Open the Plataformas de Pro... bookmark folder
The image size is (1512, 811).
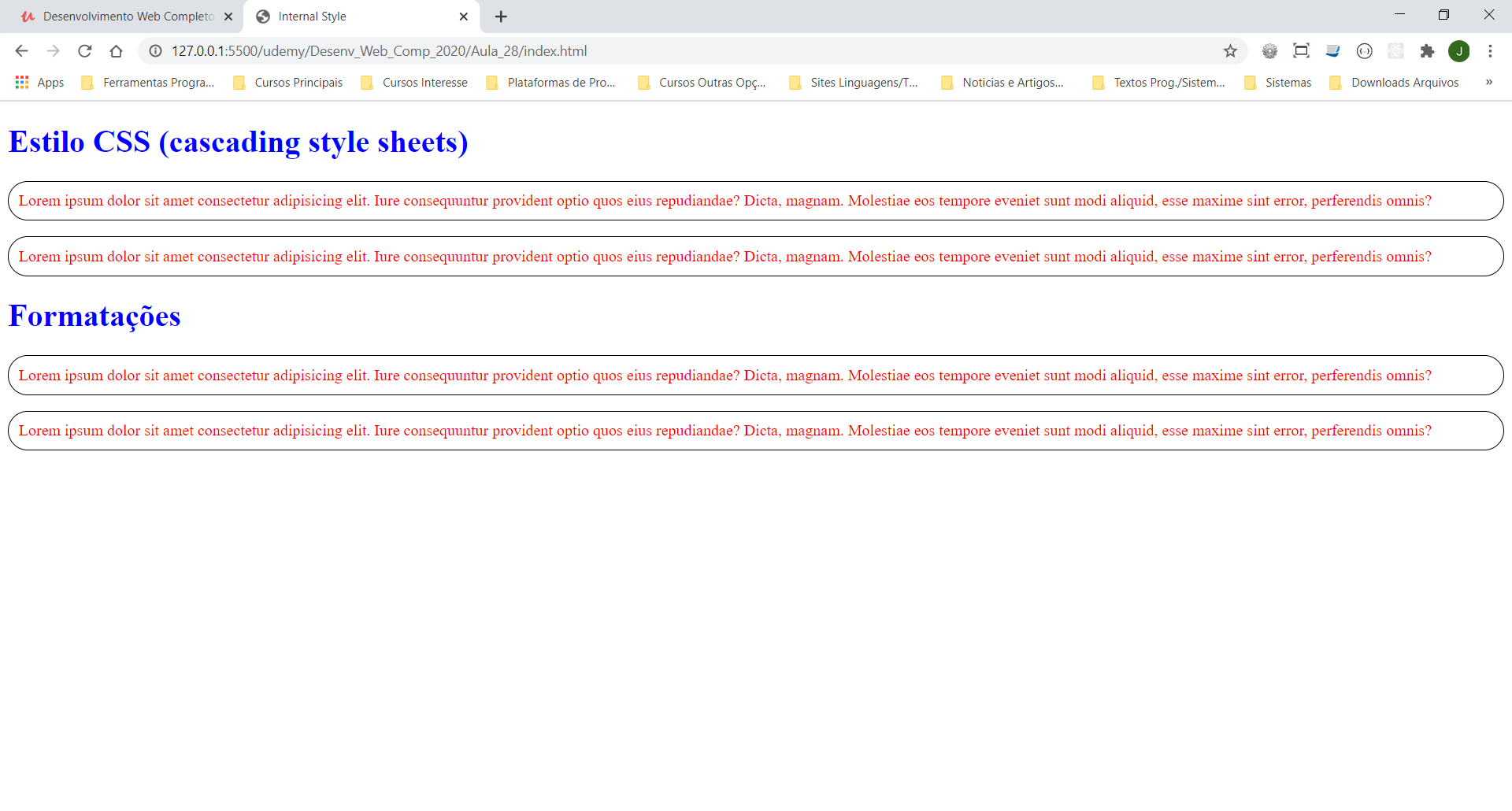tap(551, 83)
